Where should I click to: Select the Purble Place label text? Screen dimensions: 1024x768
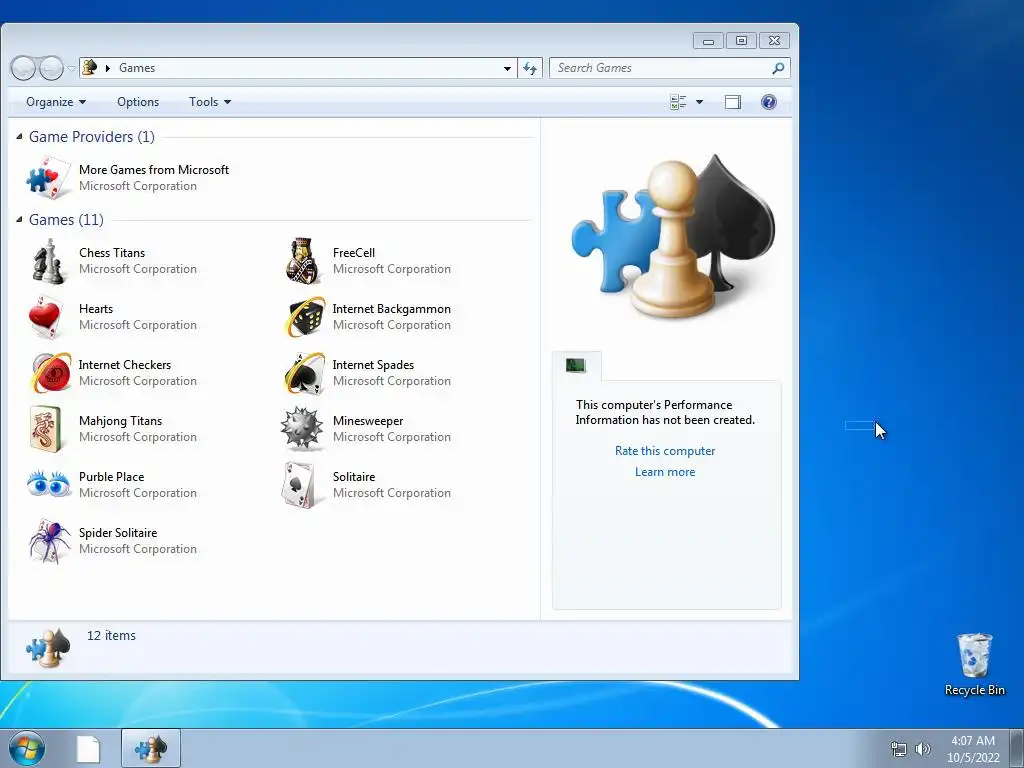point(112,477)
